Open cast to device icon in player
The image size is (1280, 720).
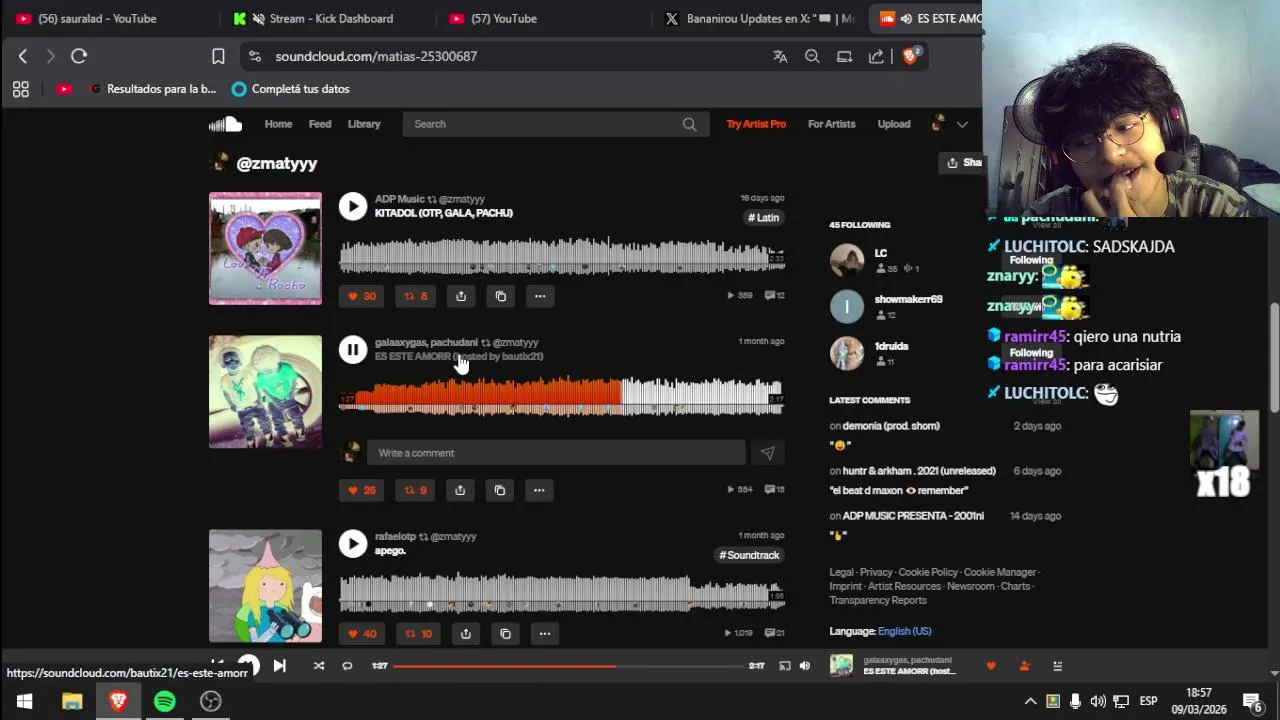click(784, 666)
